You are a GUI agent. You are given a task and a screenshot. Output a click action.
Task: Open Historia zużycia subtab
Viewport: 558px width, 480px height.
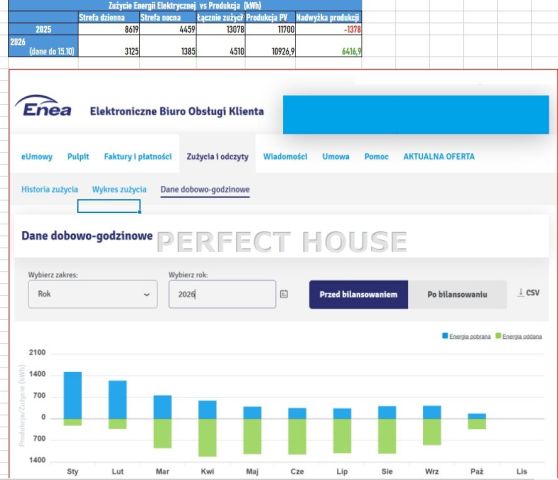point(49,189)
